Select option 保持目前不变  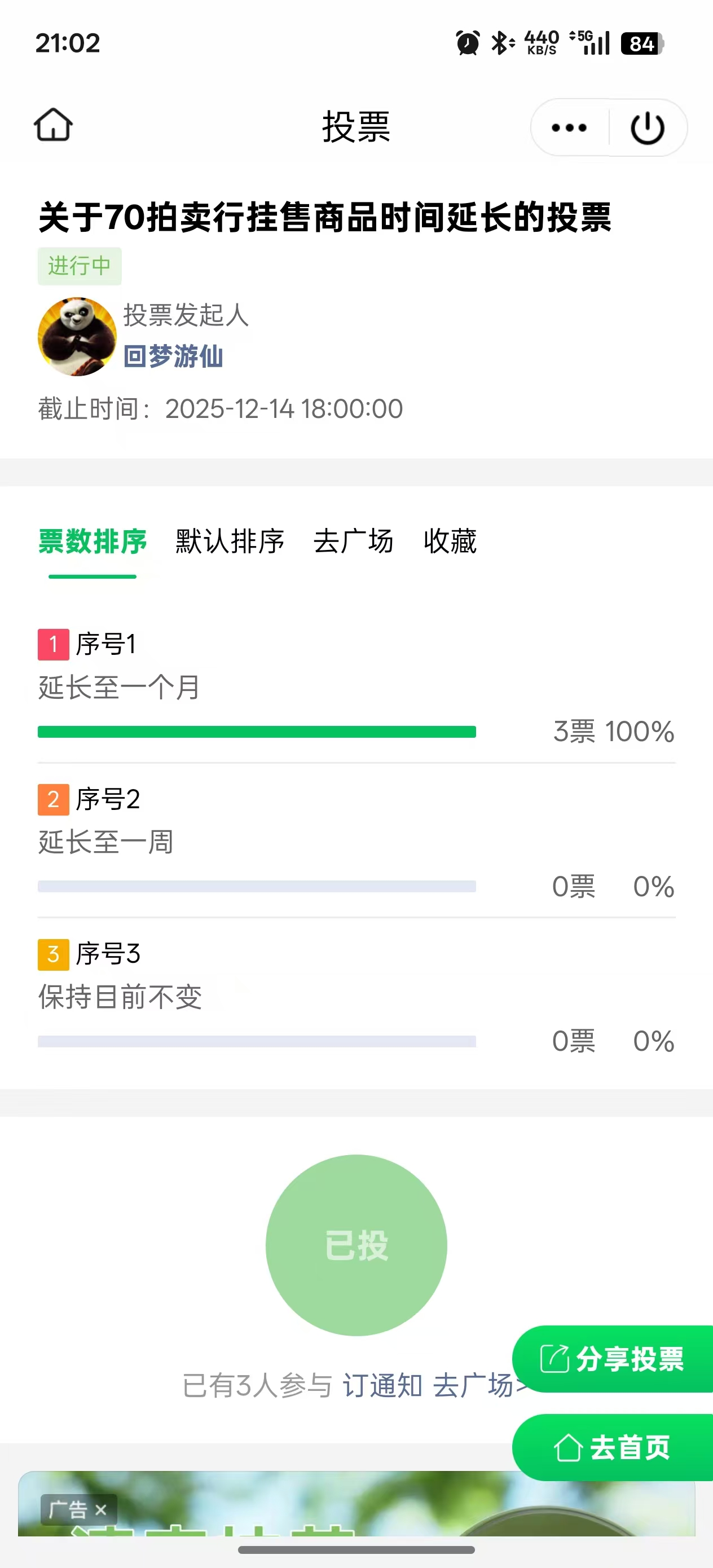click(x=120, y=997)
